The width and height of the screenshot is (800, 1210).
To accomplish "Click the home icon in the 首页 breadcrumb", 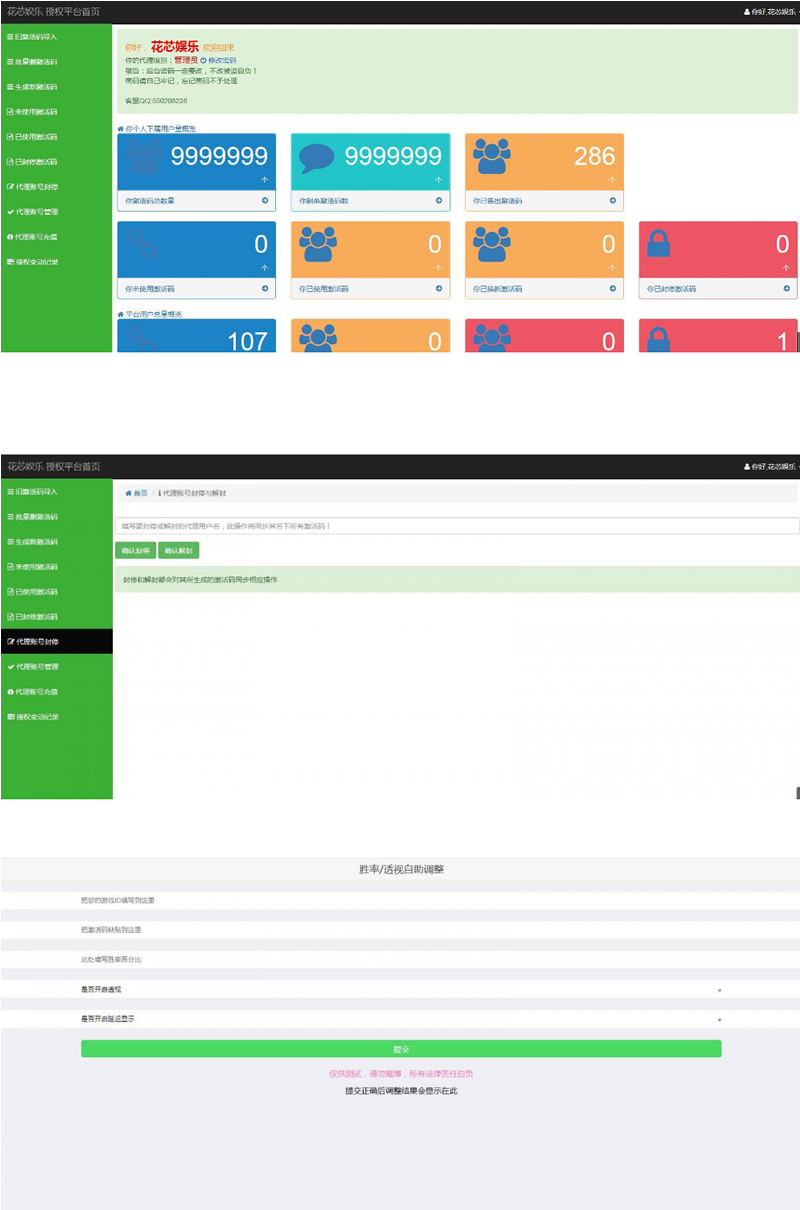I will [x=128, y=493].
